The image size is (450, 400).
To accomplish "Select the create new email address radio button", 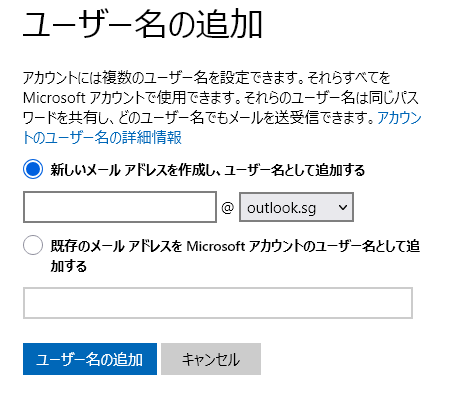I will pos(33,169).
